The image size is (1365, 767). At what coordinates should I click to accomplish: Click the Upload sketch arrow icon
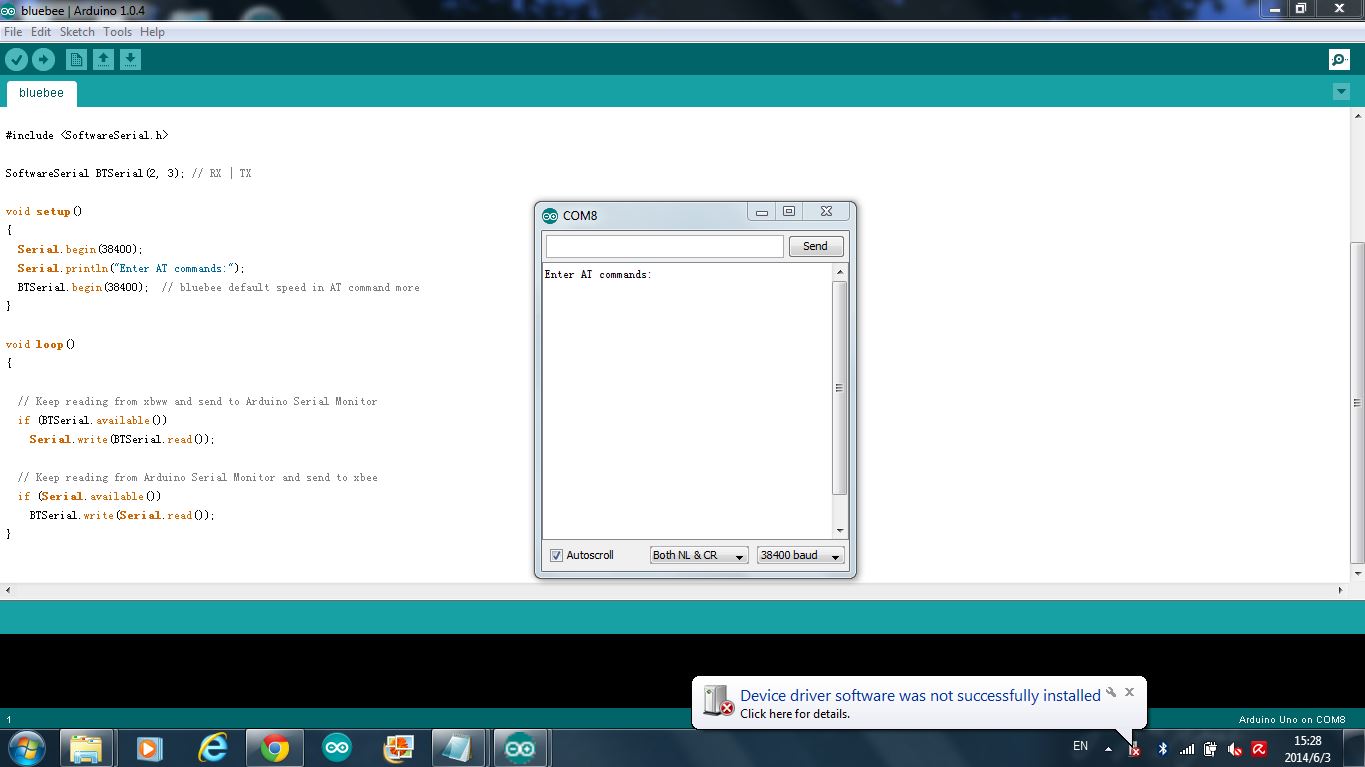click(x=43, y=60)
